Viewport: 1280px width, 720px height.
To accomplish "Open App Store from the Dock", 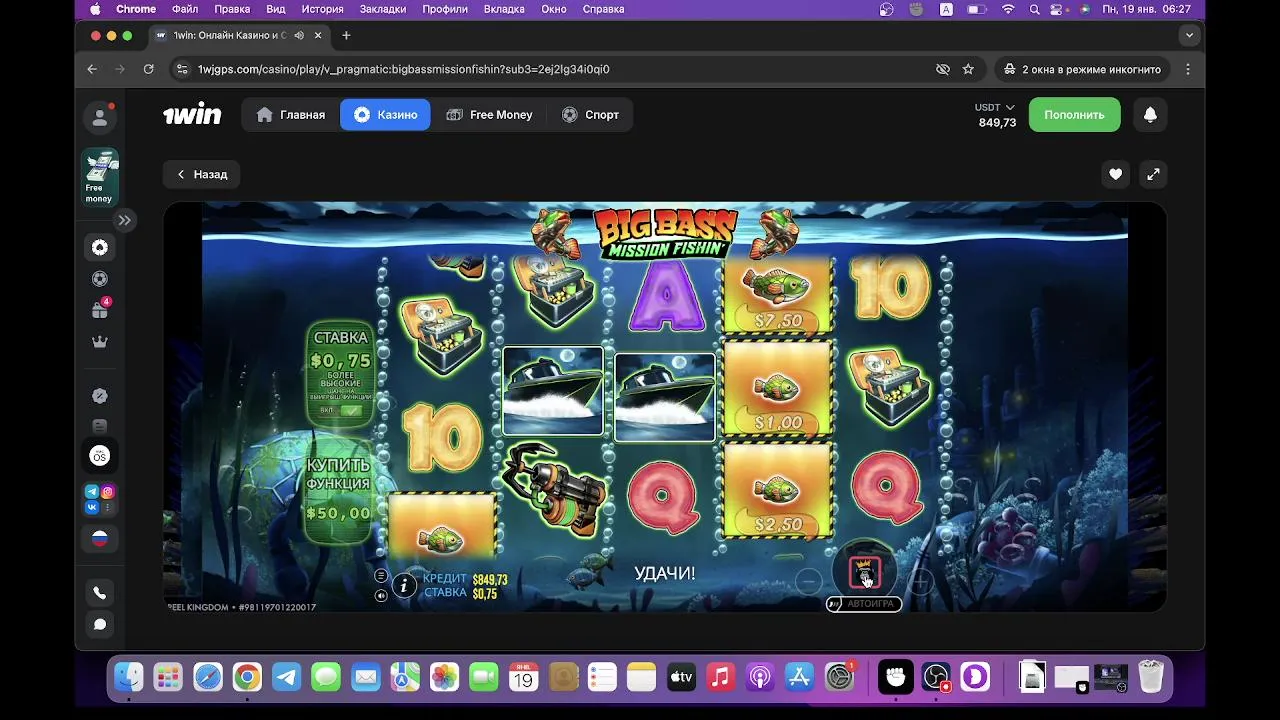I will 799,677.
